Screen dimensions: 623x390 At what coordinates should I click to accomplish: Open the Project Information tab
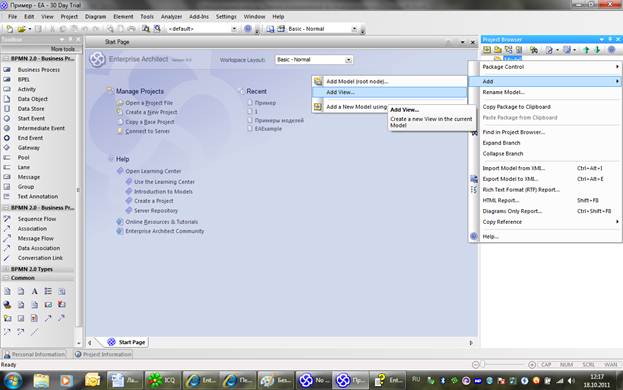click(x=103, y=354)
